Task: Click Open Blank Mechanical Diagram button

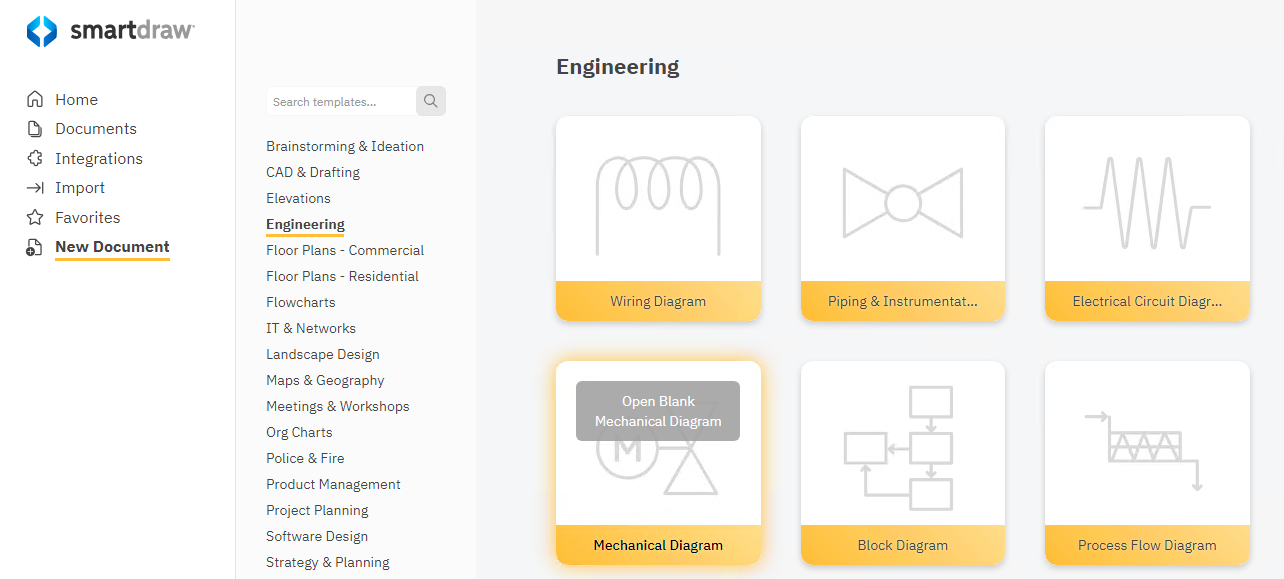Action: [658, 411]
